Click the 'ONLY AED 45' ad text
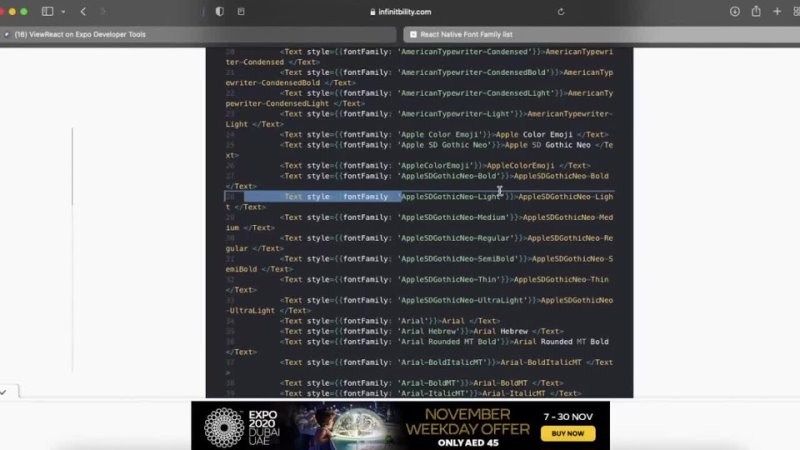Viewport: 800px width, 450px height. pos(468,443)
